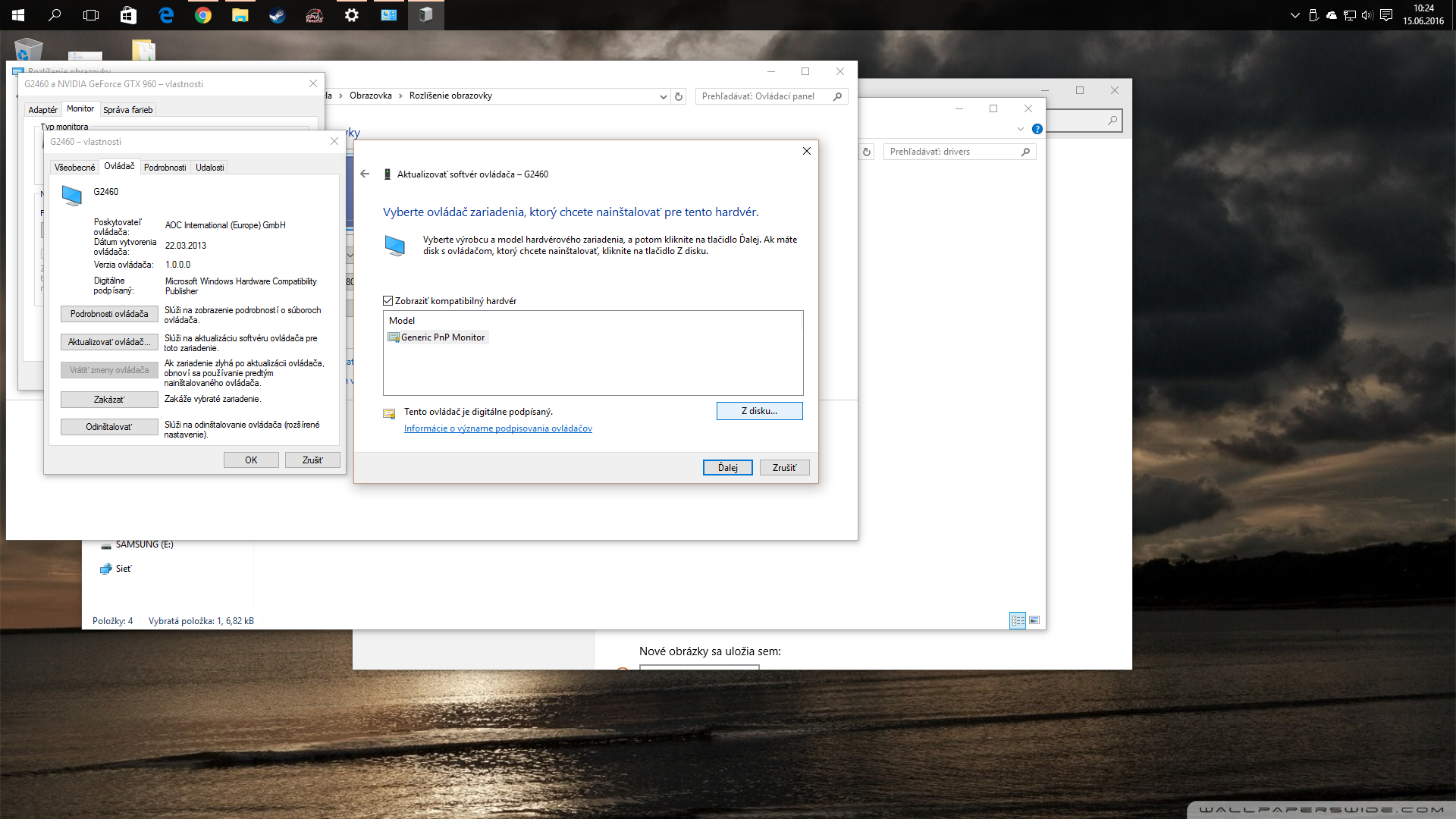Toggle Zobraziť kompatibilný hardvér checkbox
Viewport: 1456px width, 819px height.
coord(388,301)
